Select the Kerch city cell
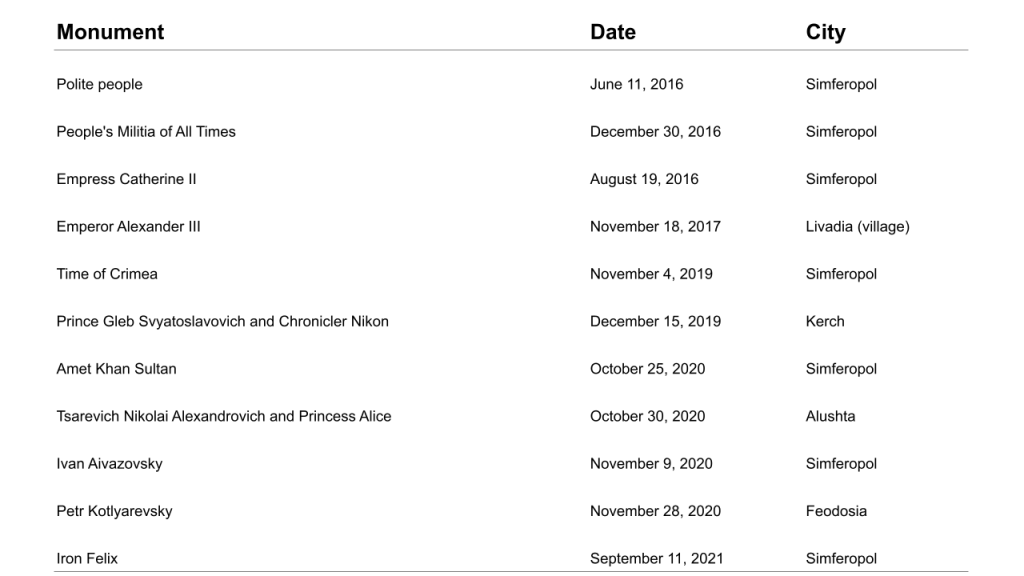1024x576 pixels. pos(825,321)
